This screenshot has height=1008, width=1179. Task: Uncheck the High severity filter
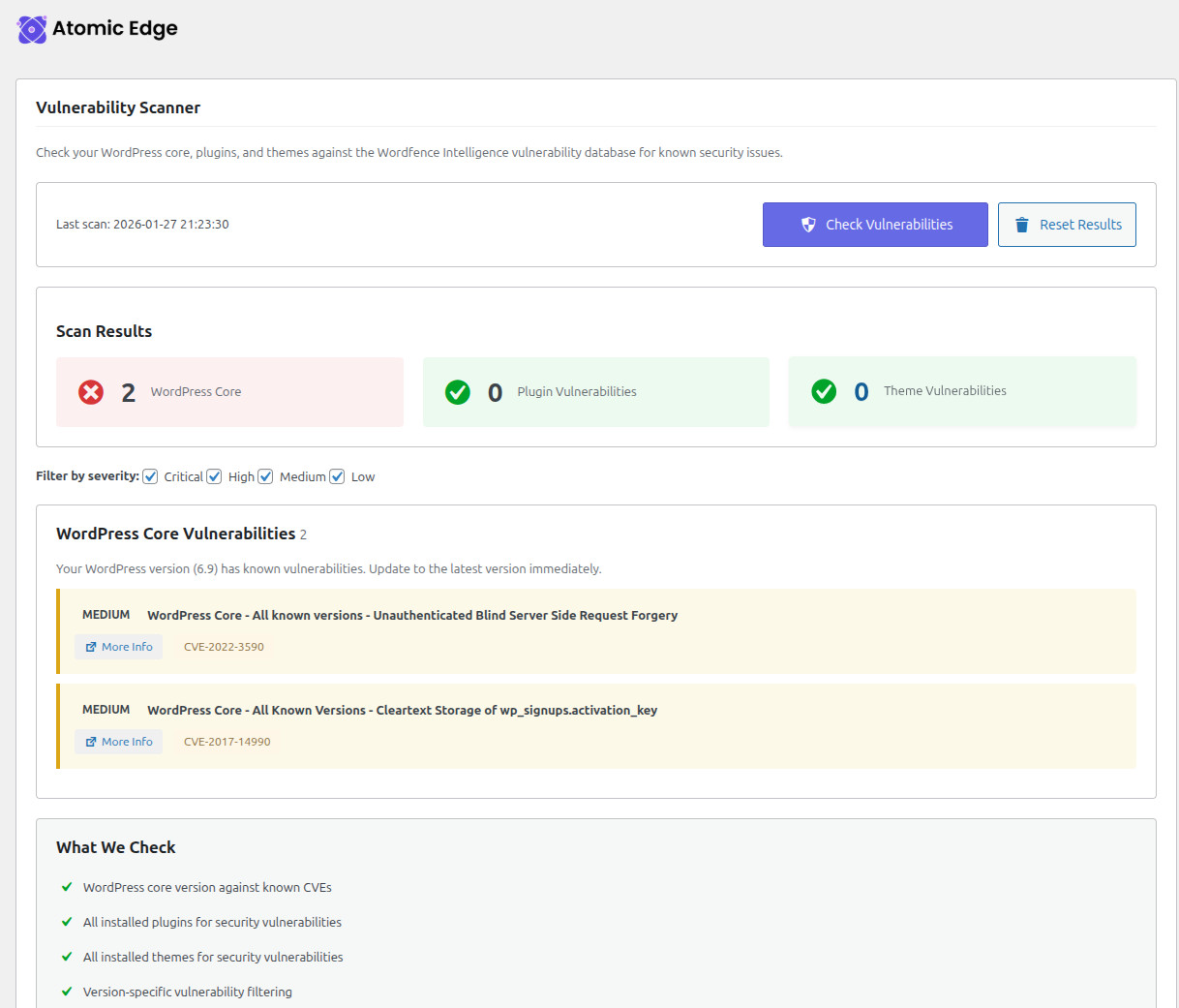pyautogui.click(x=213, y=475)
